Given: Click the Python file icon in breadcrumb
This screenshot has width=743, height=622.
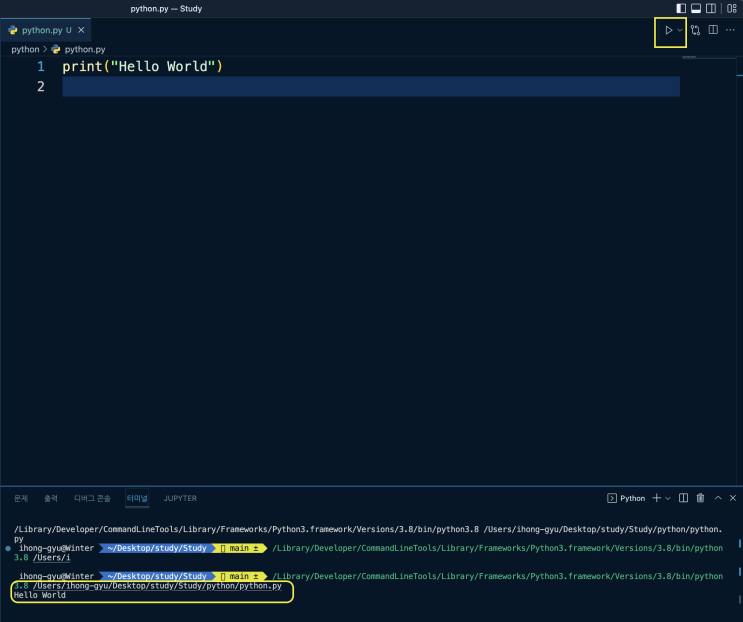Looking at the screenshot, I should point(56,49).
